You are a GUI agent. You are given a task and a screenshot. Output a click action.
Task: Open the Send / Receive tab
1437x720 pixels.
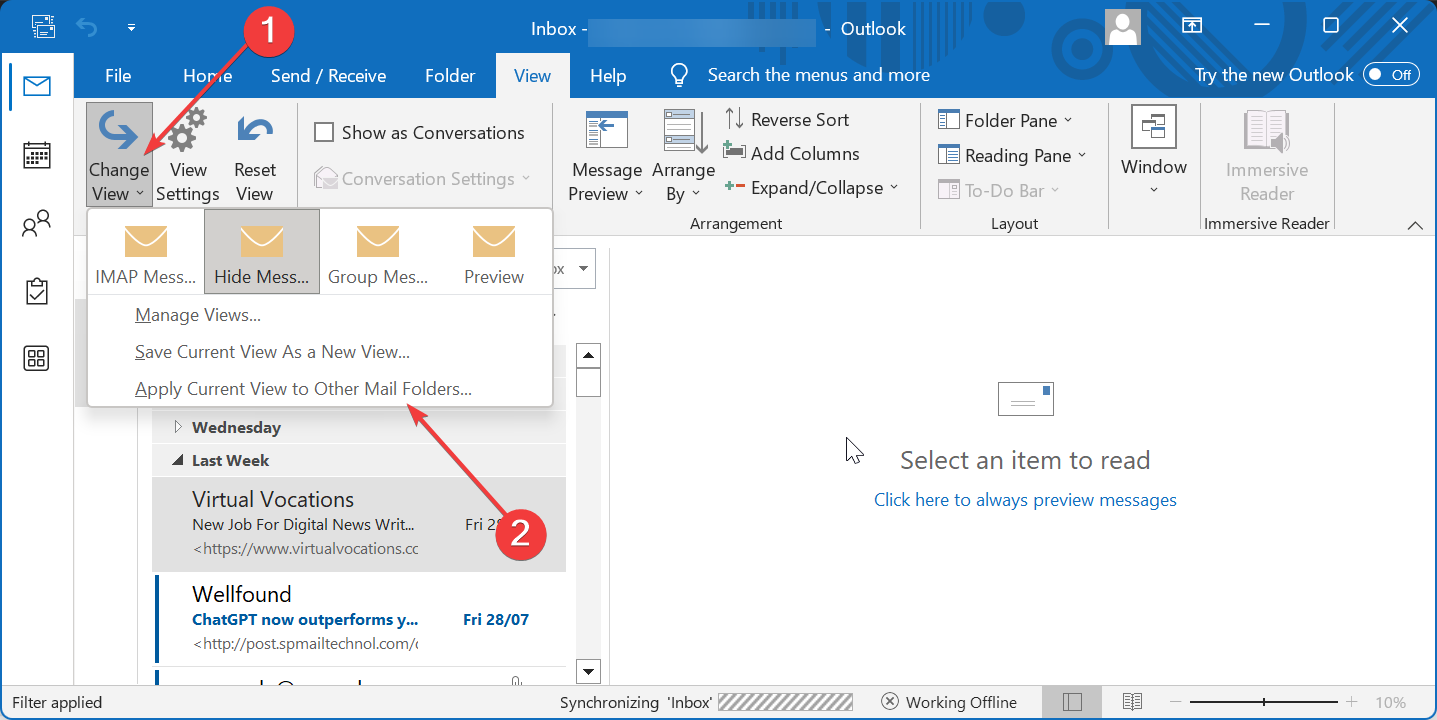click(328, 76)
